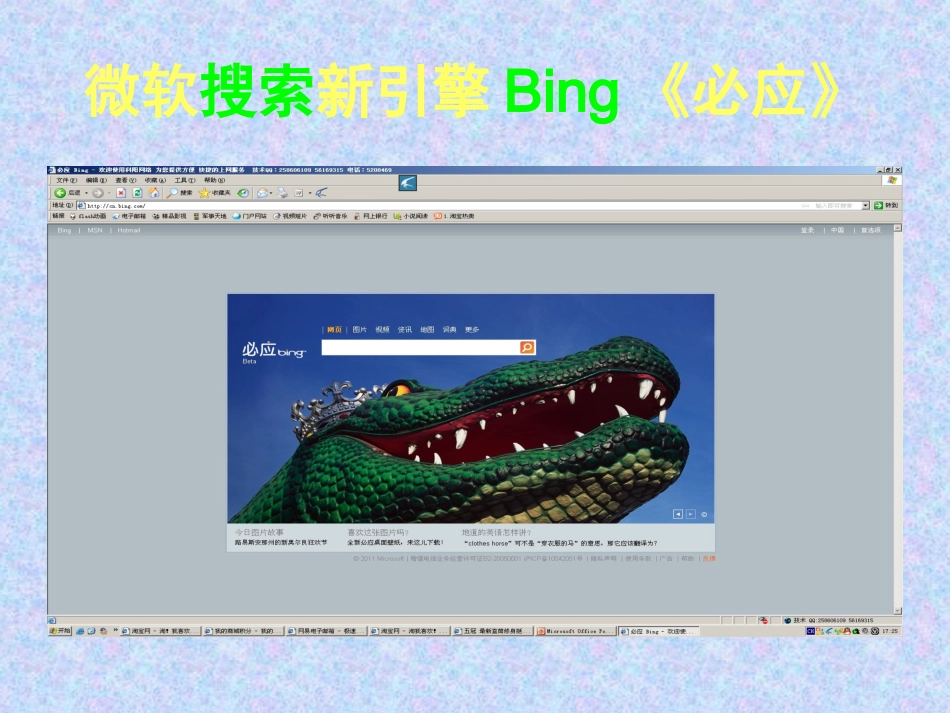The height and width of the screenshot is (713, 950).
Task: Switch to 网易电子邮箱 taskbar window
Action: (326, 631)
